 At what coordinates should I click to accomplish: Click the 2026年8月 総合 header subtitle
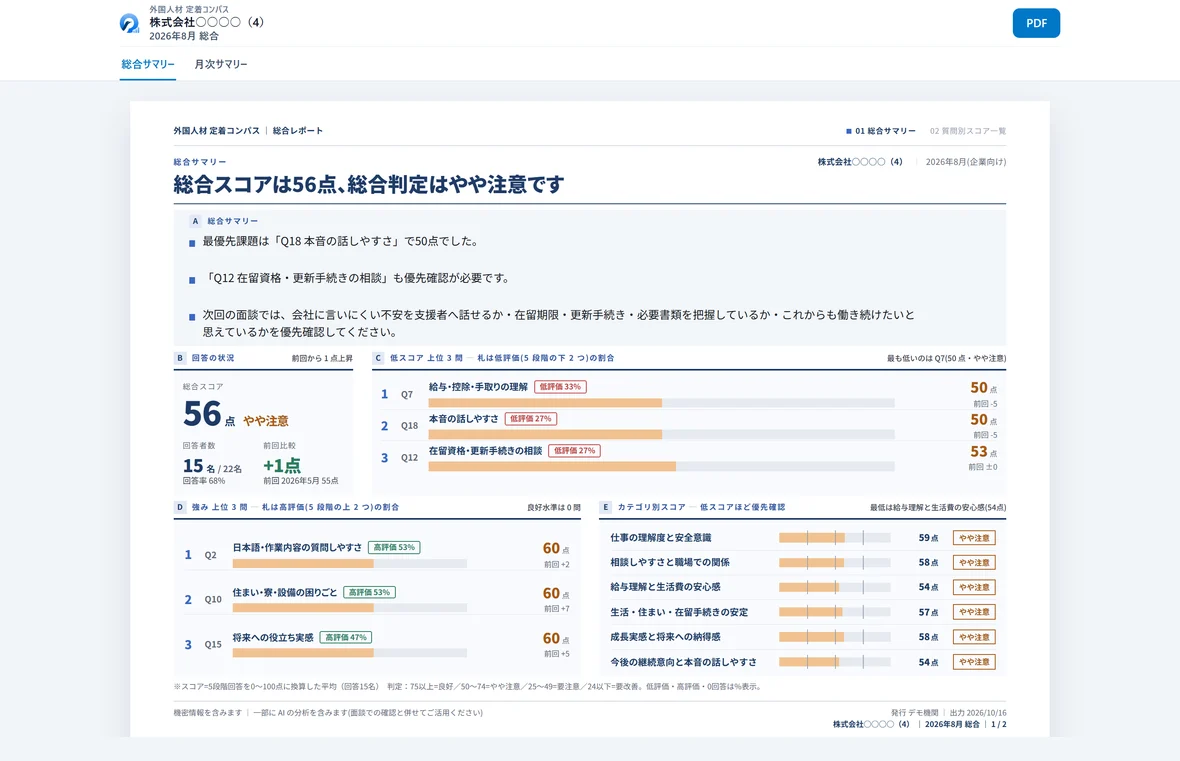[184, 36]
